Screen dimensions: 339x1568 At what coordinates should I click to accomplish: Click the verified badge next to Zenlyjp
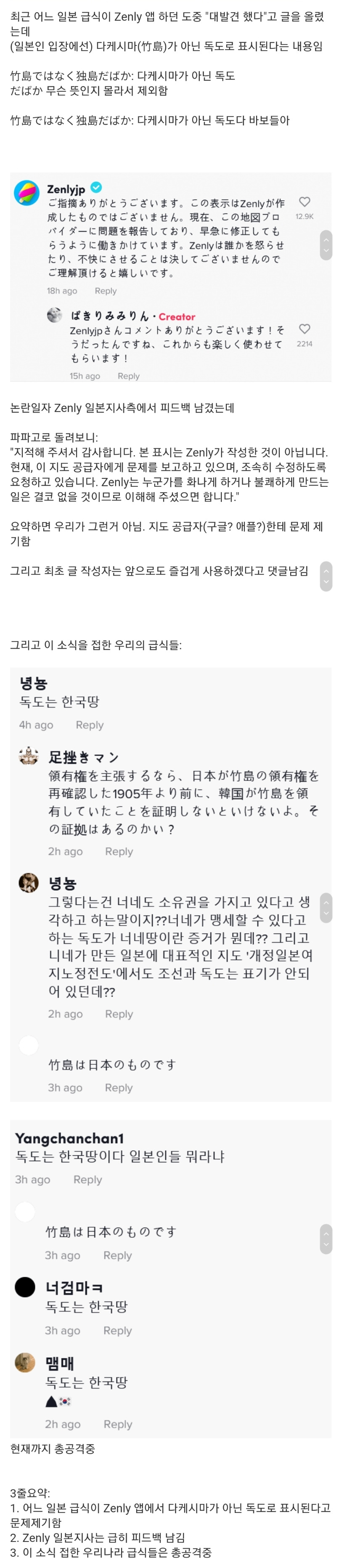pos(96,188)
